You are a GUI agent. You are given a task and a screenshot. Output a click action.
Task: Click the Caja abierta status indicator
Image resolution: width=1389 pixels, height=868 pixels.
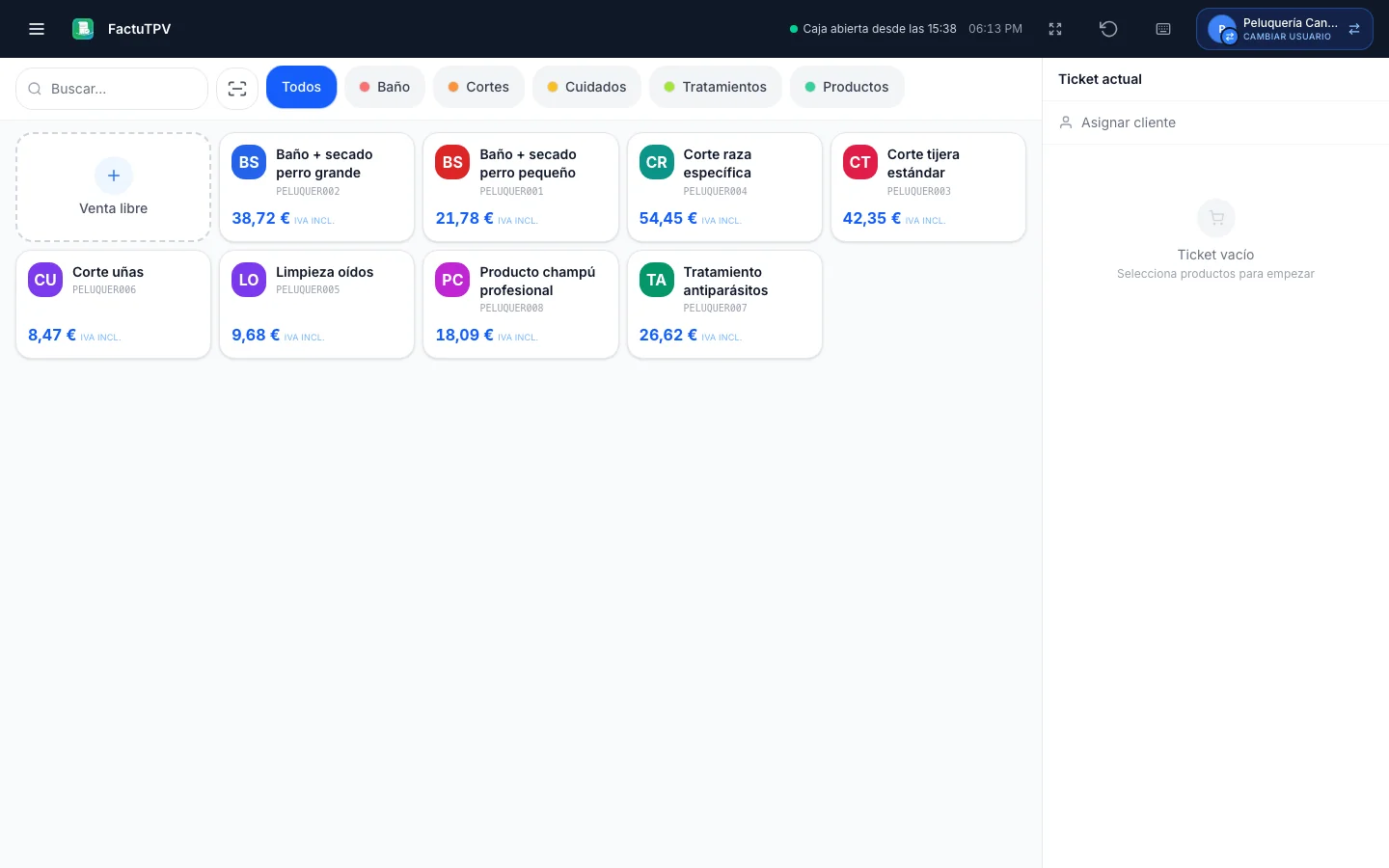click(873, 29)
